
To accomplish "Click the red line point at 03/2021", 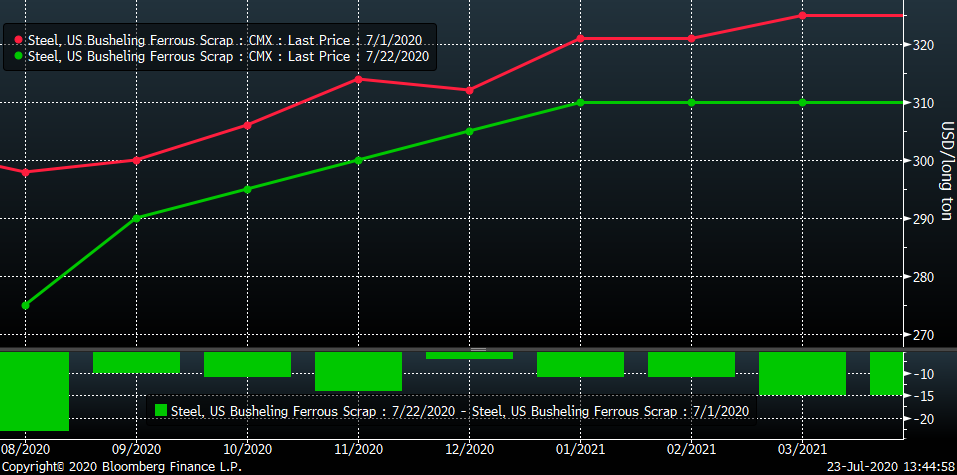I will [x=802, y=15].
